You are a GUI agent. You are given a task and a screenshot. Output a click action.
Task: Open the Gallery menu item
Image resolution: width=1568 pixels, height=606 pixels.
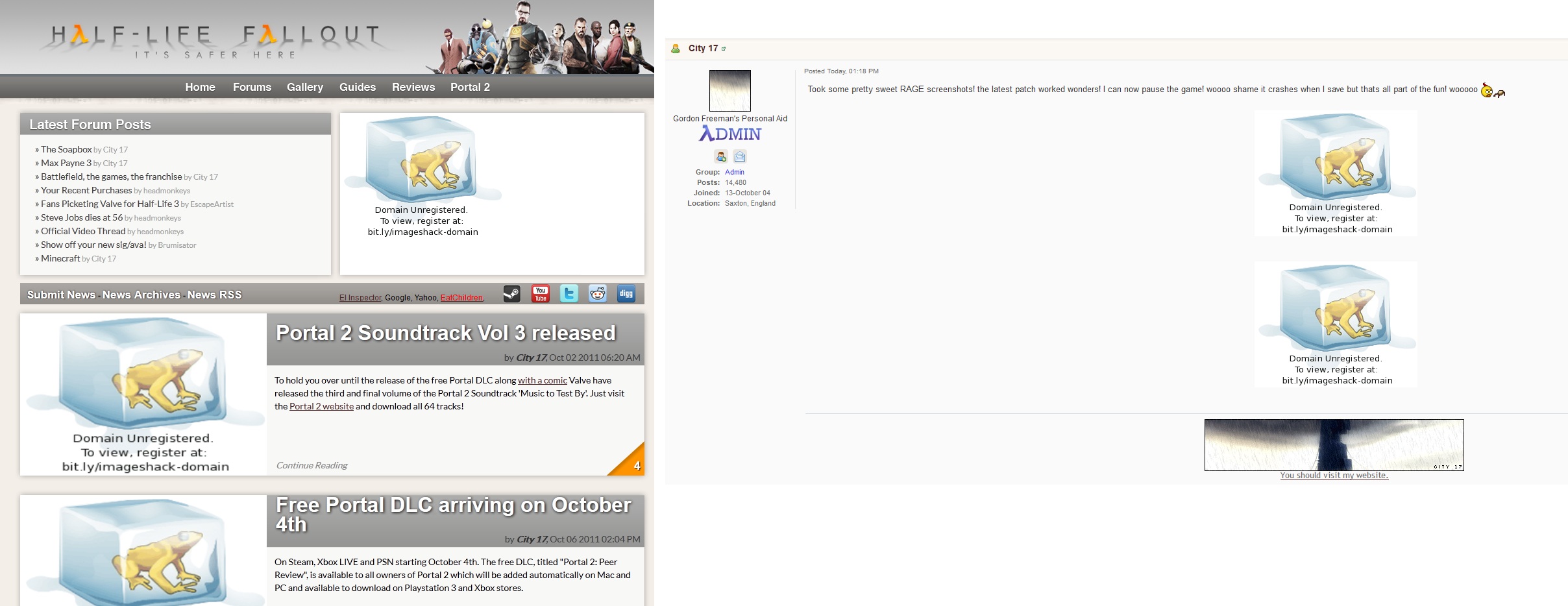coord(305,87)
